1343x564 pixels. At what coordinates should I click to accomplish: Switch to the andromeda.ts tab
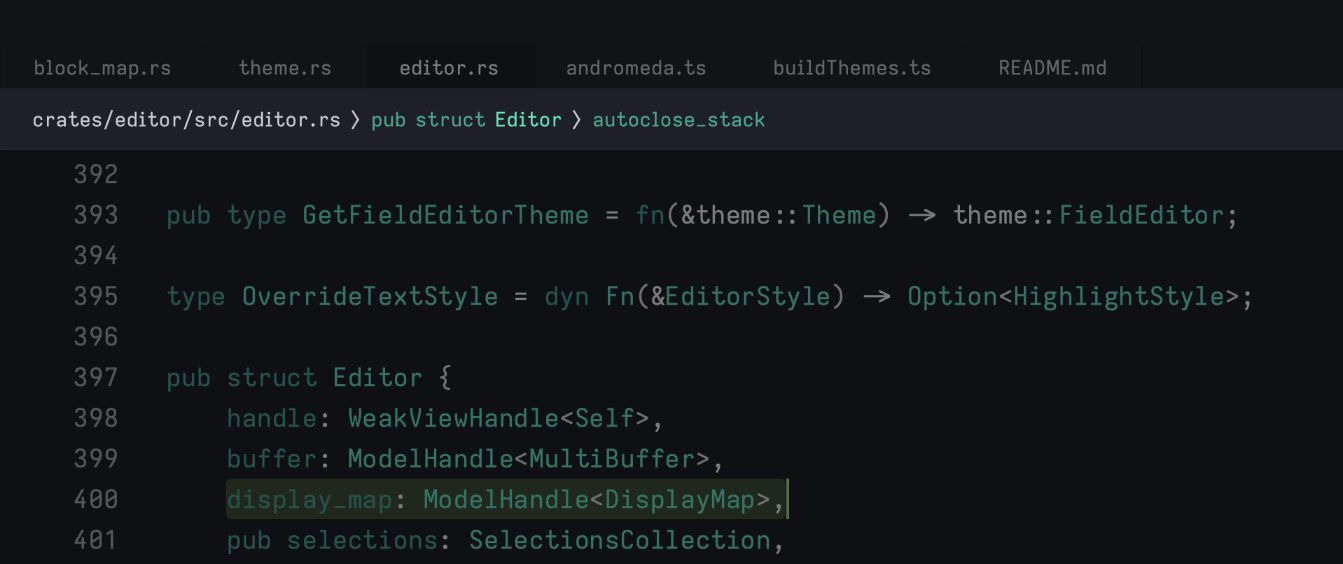[636, 68]
